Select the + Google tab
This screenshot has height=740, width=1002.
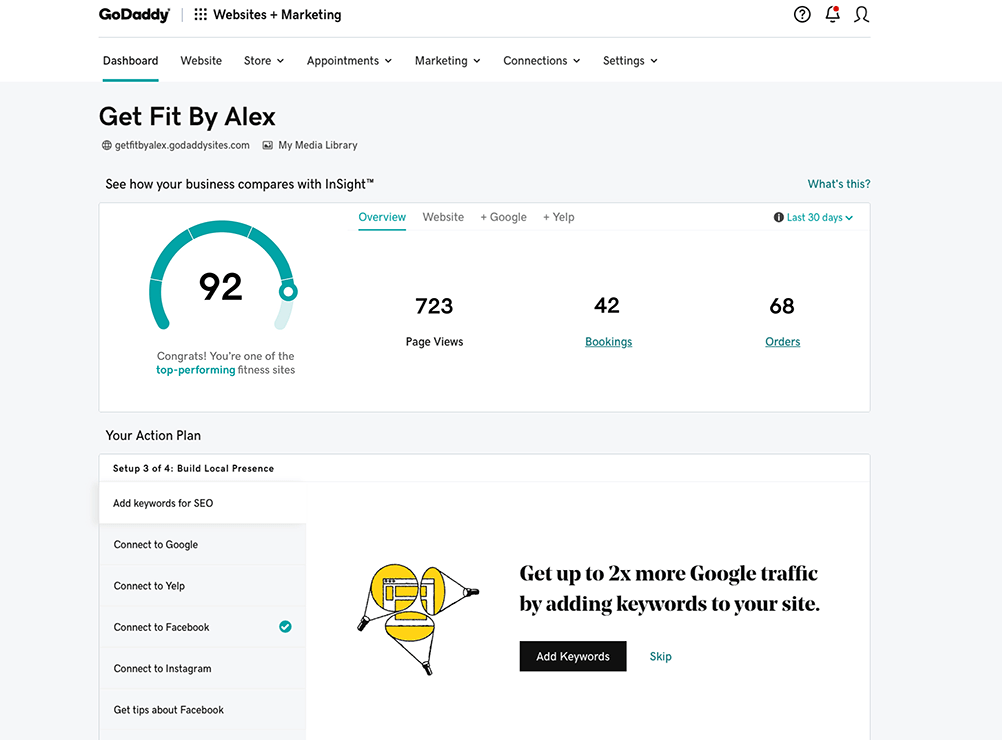[504, 217]
